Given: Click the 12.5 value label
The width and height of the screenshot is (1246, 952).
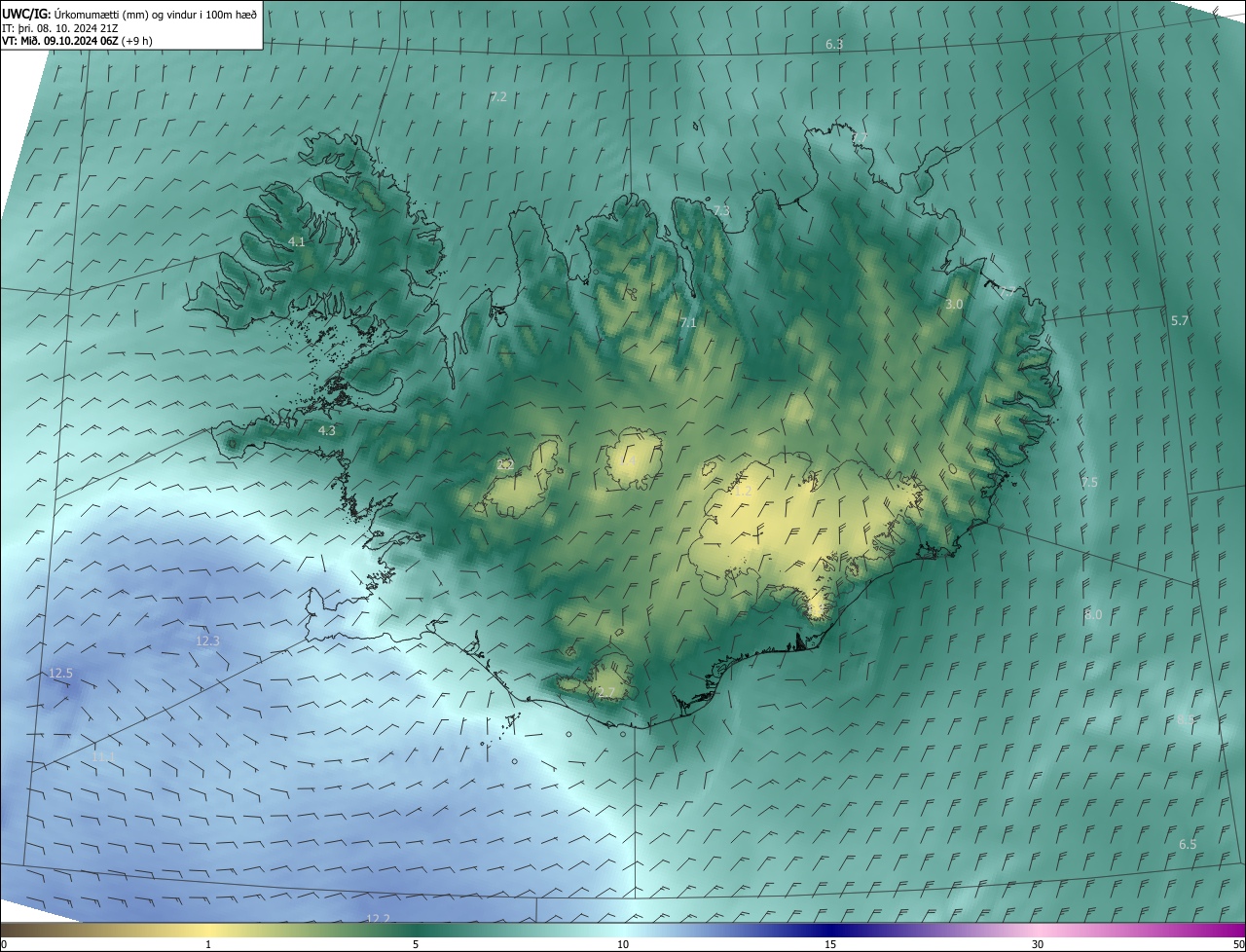Looking at the screenshot, I should pyautogui.click(x=60, y=674).
